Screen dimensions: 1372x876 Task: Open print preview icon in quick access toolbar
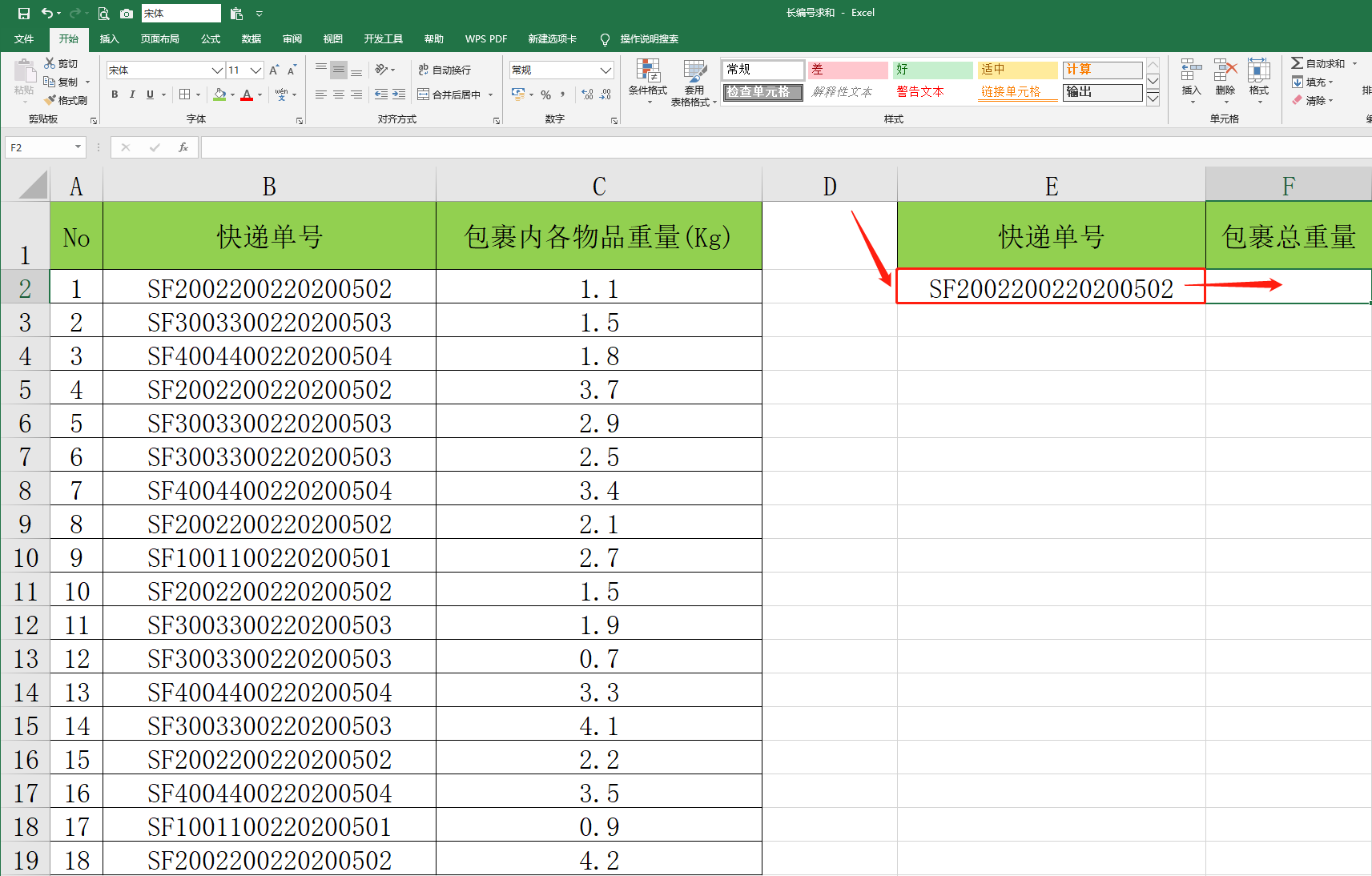(x=104, y=14)
